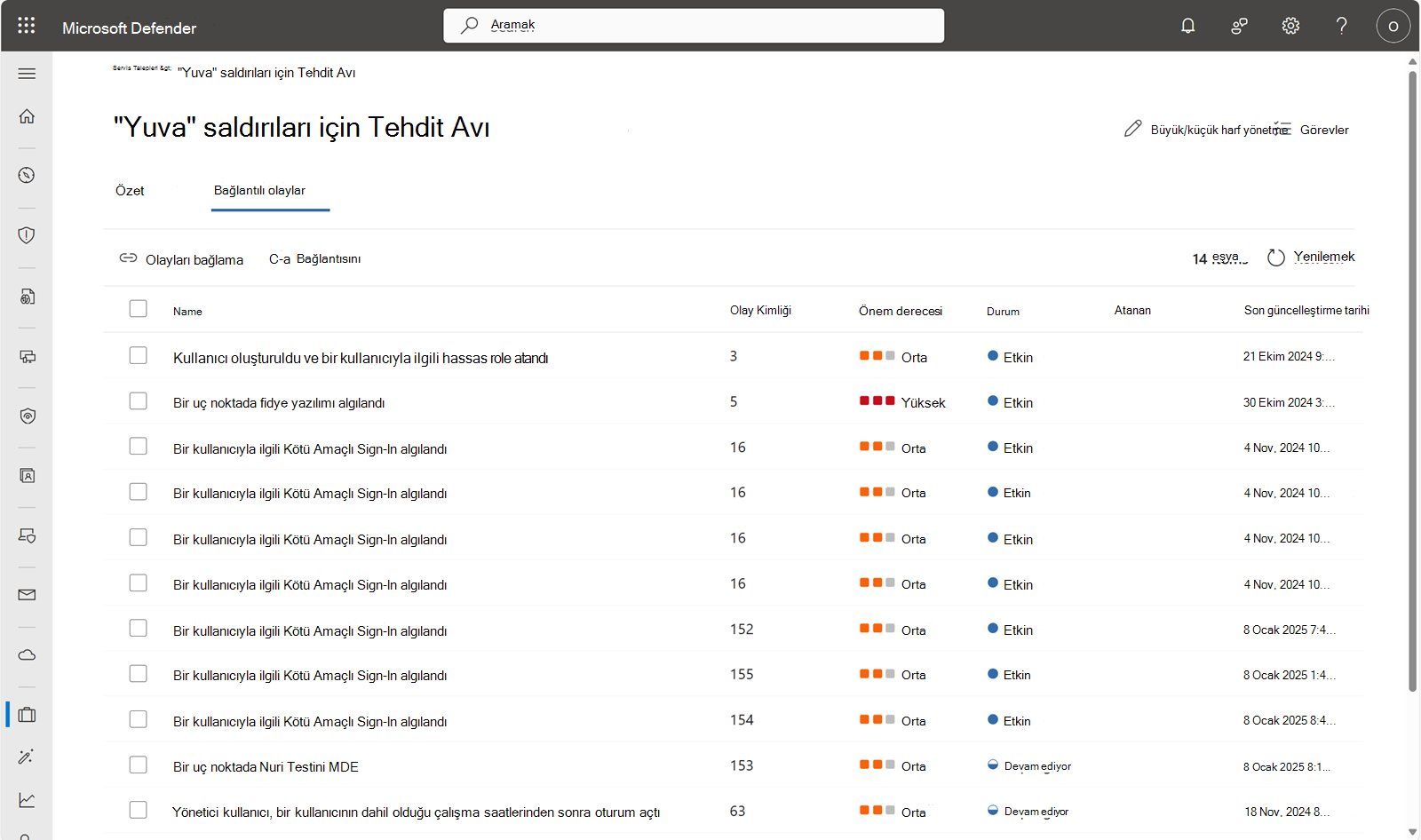Open the settings gear
Viewport: 1421px width, 840px height.
pos(1290,26)
